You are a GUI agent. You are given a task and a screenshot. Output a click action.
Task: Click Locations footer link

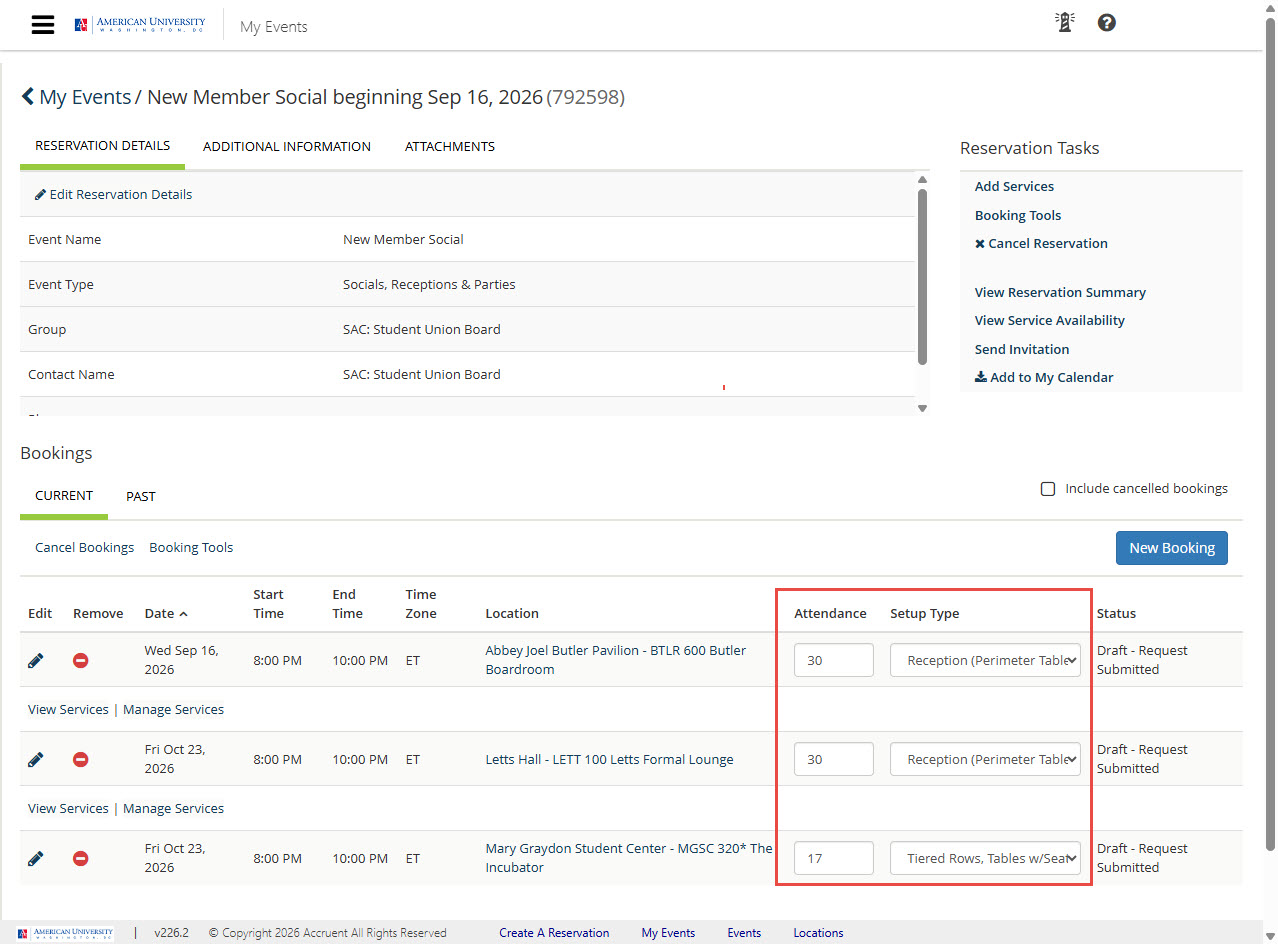[818, 933]
